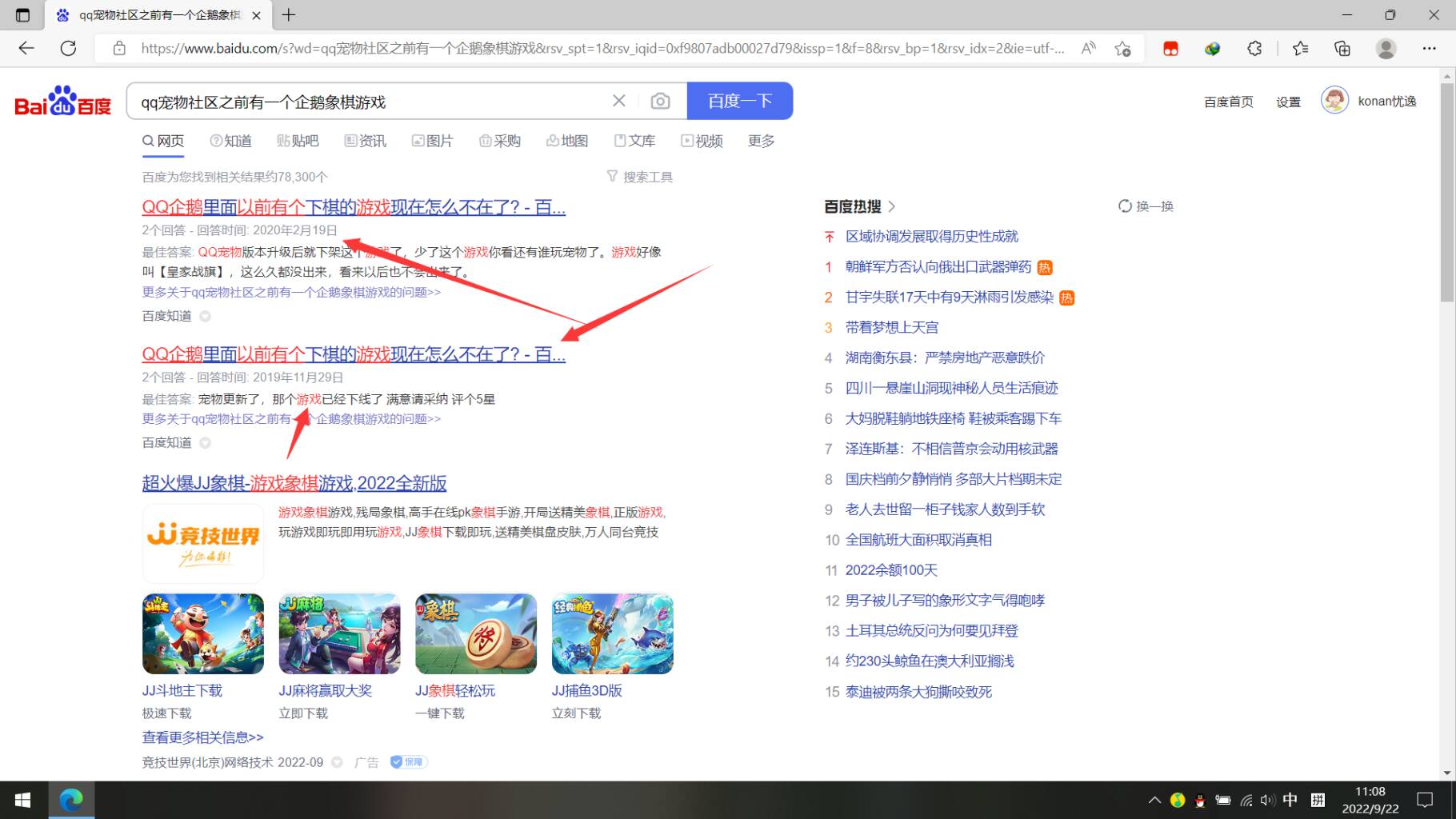
Task: Open the Windows Start menu
Action: [x=23, y=800]
